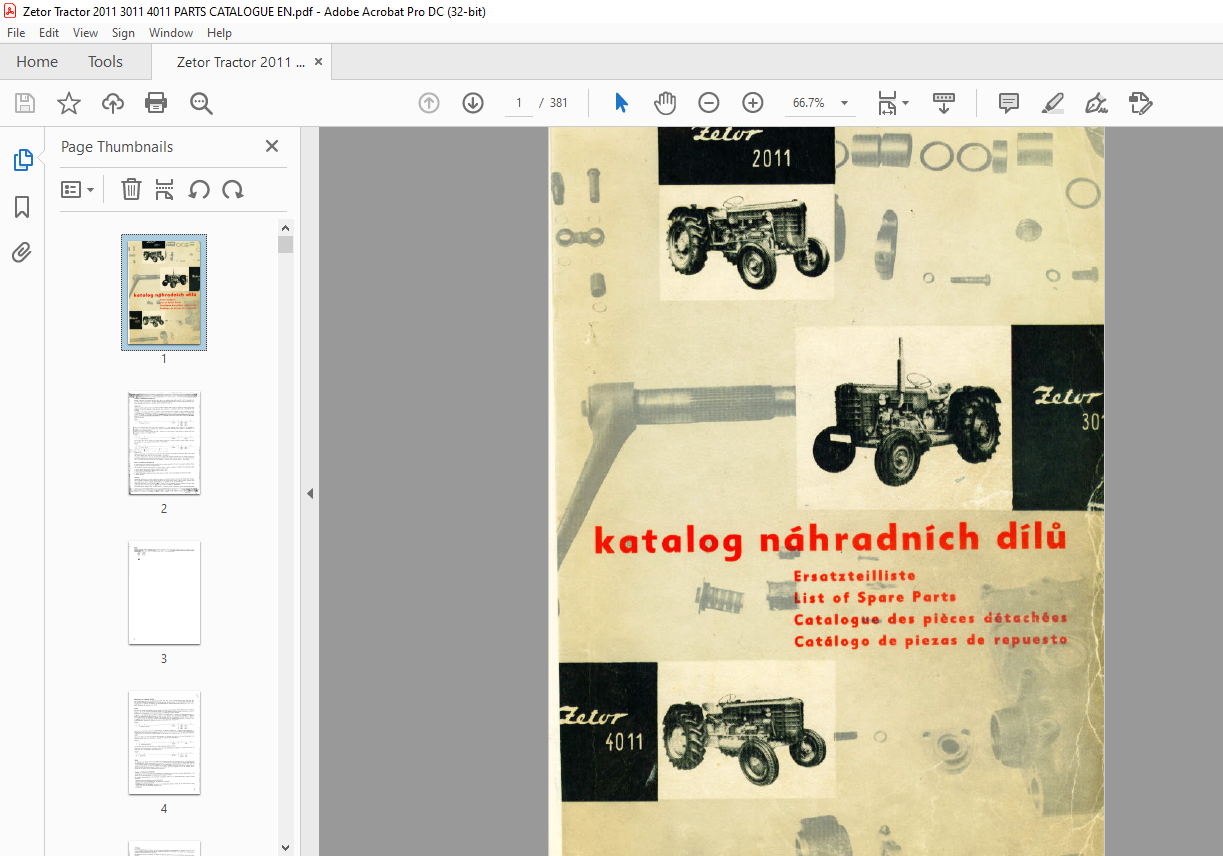This screenshot has height=856, width=1223.
Task: Open Page Thumbnails sidebar icon
Action: tap(22, 160)
